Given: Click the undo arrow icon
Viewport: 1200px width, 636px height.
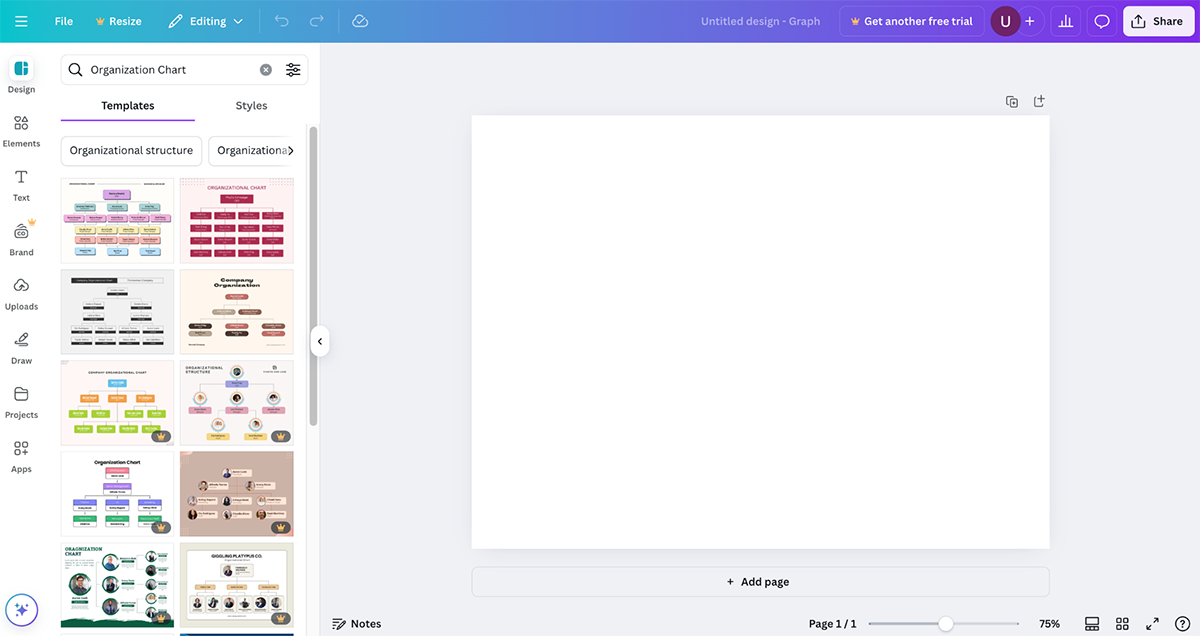Looking at the screenshot, I should 281,21.
